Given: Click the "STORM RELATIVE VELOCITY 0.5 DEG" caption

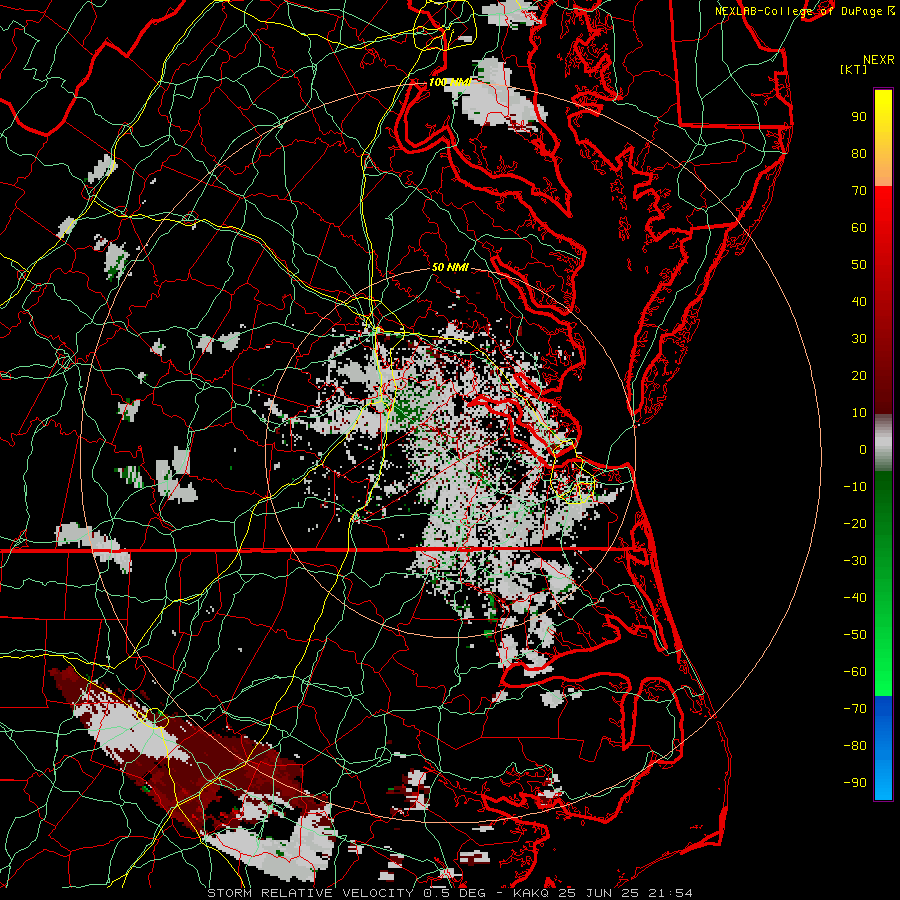Looking at the screenshot, I should pos(346,893).
